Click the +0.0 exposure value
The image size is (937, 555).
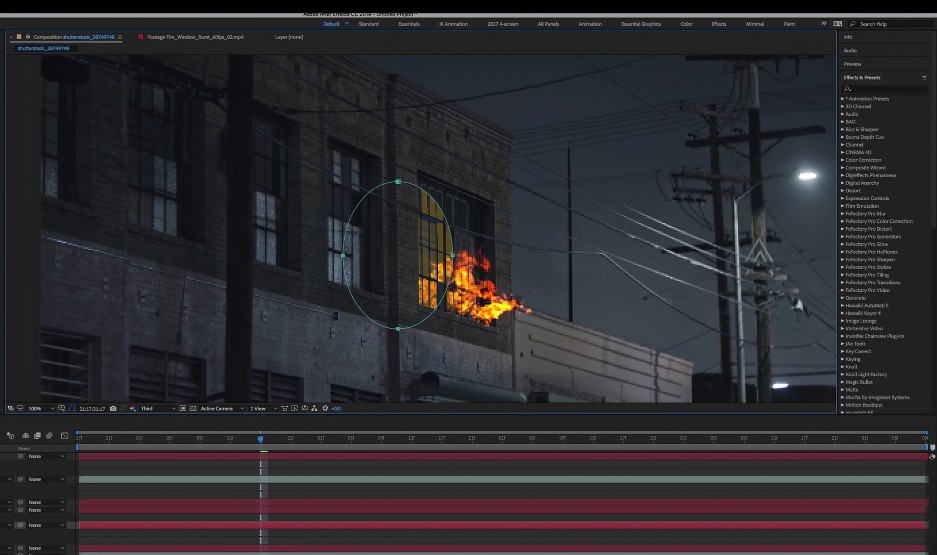point(336,409)
